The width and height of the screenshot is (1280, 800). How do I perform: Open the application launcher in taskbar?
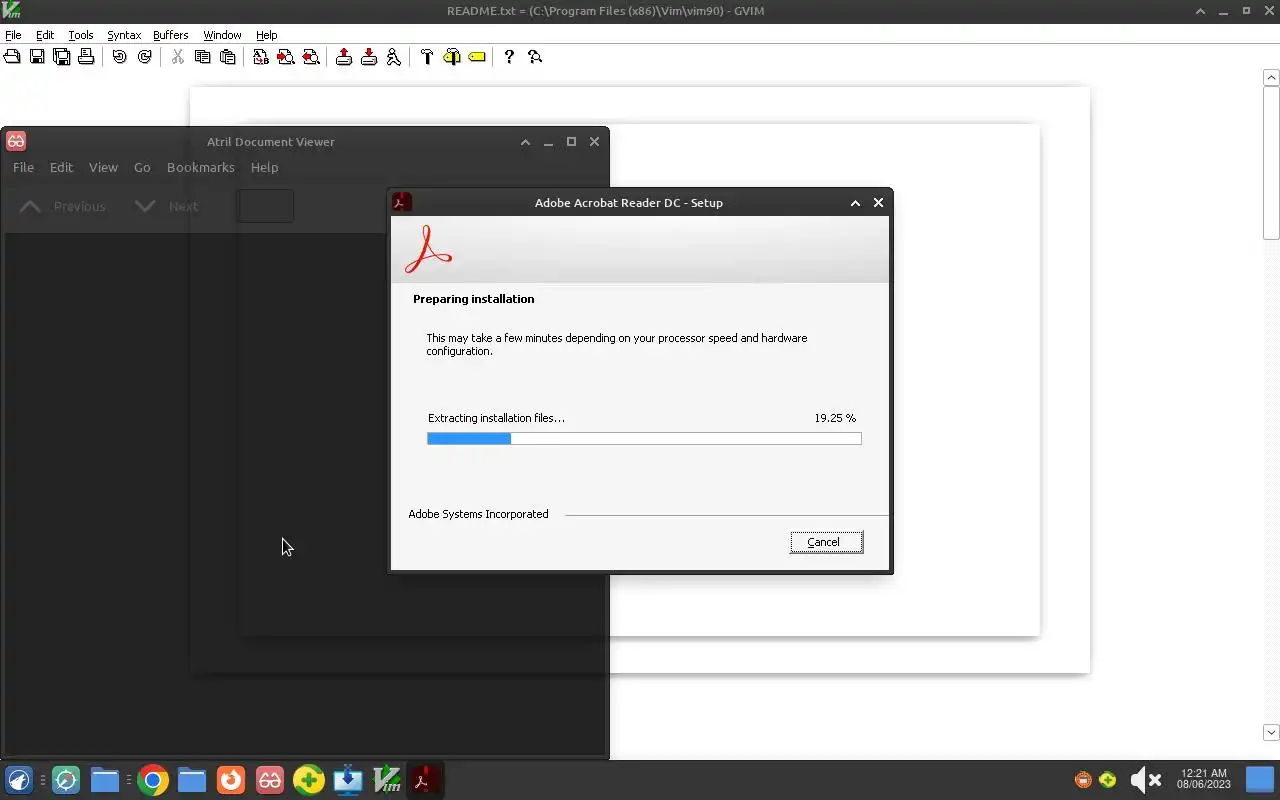(x=19, y=780)
